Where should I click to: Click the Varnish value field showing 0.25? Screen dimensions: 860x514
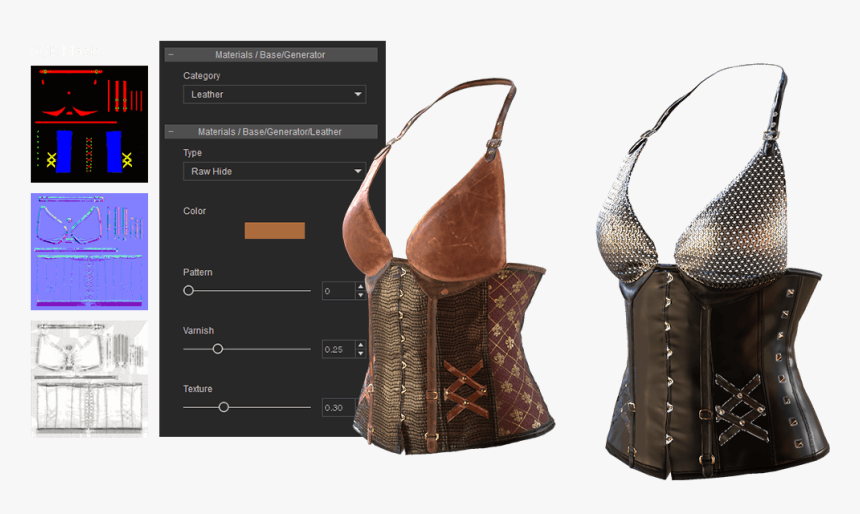pos(339,349)
